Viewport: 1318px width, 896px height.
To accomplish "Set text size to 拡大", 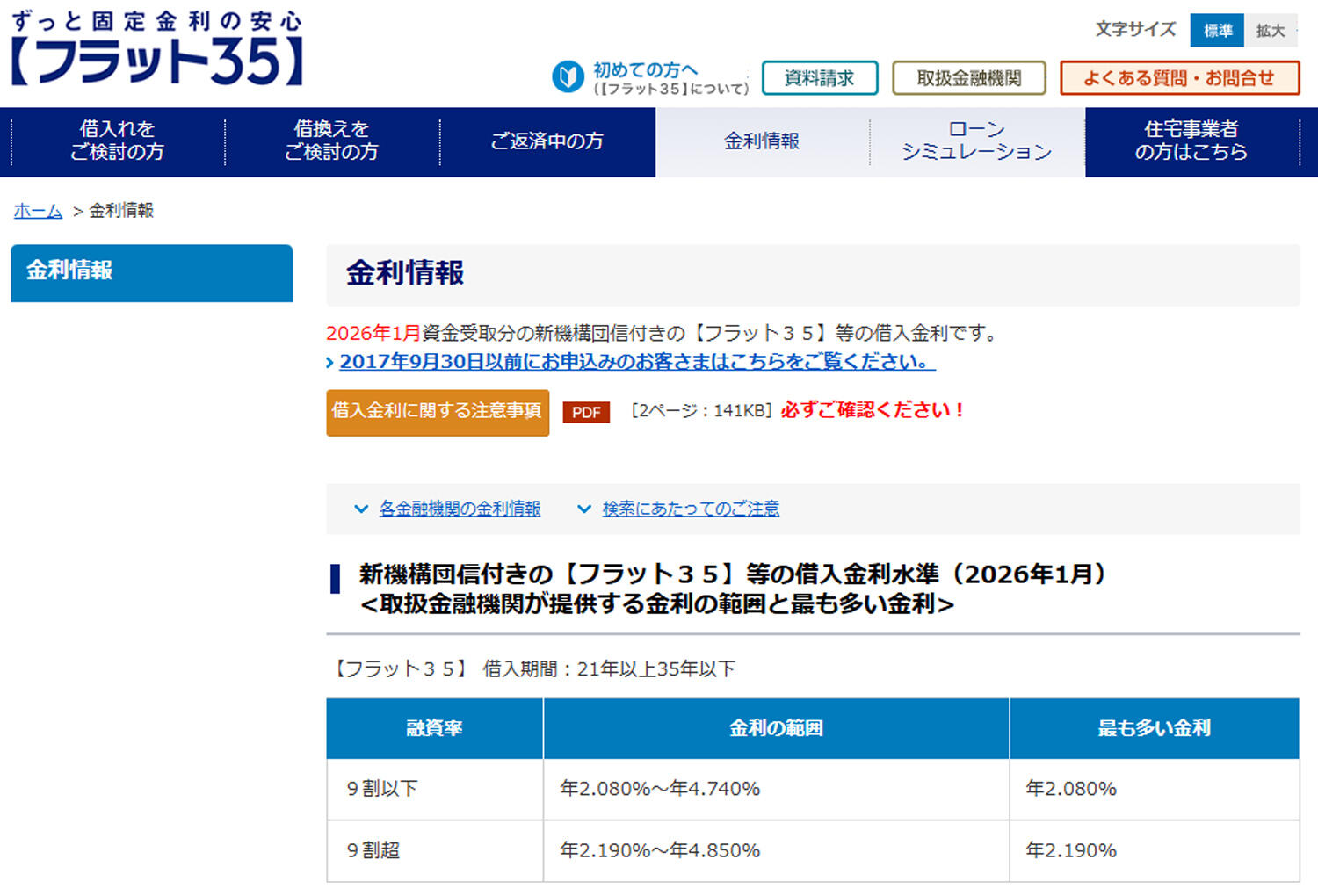I will (1270, 31).
